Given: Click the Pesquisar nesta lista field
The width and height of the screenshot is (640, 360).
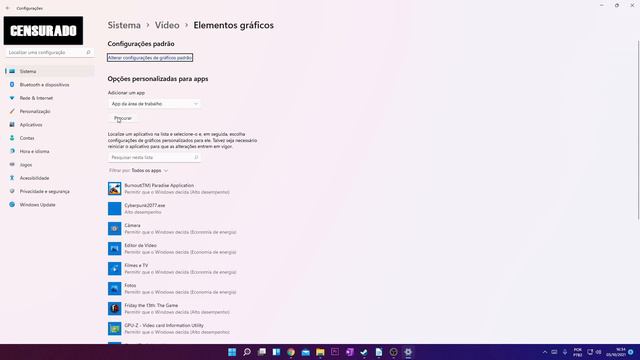Looking at the screenshot, I should (x=154, y=158).
